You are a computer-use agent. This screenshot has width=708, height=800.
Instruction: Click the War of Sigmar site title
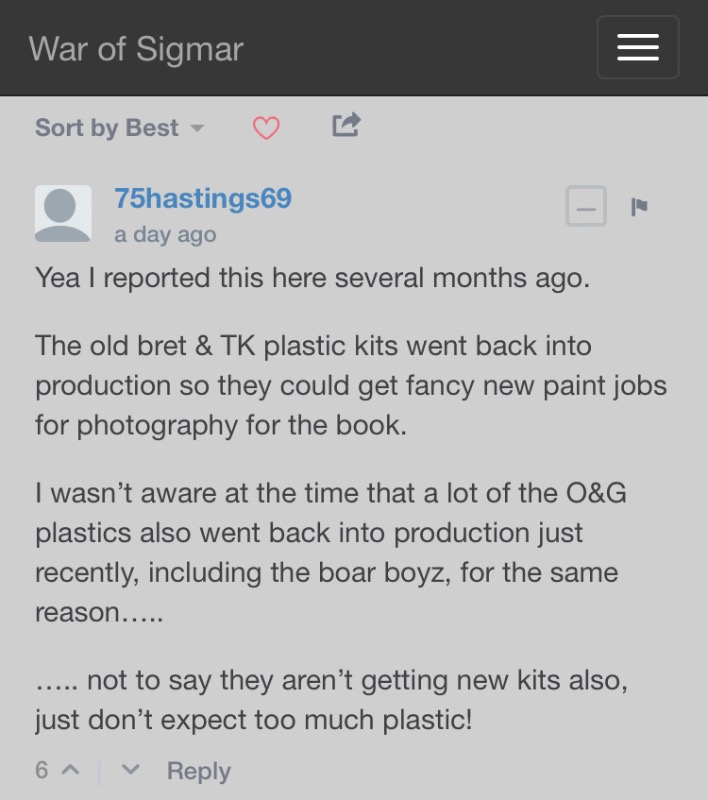[x=136, y=49]
